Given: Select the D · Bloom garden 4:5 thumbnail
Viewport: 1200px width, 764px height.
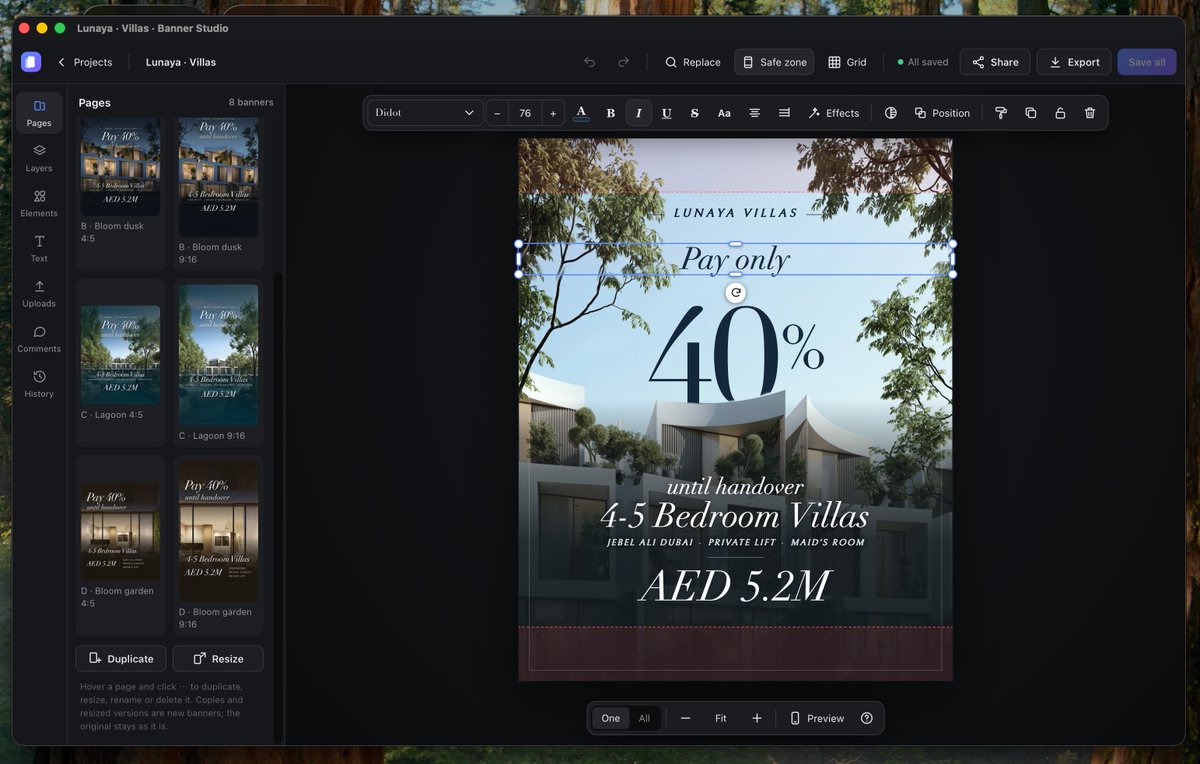Looking at the screenshot, I should (x=120, y=532).
